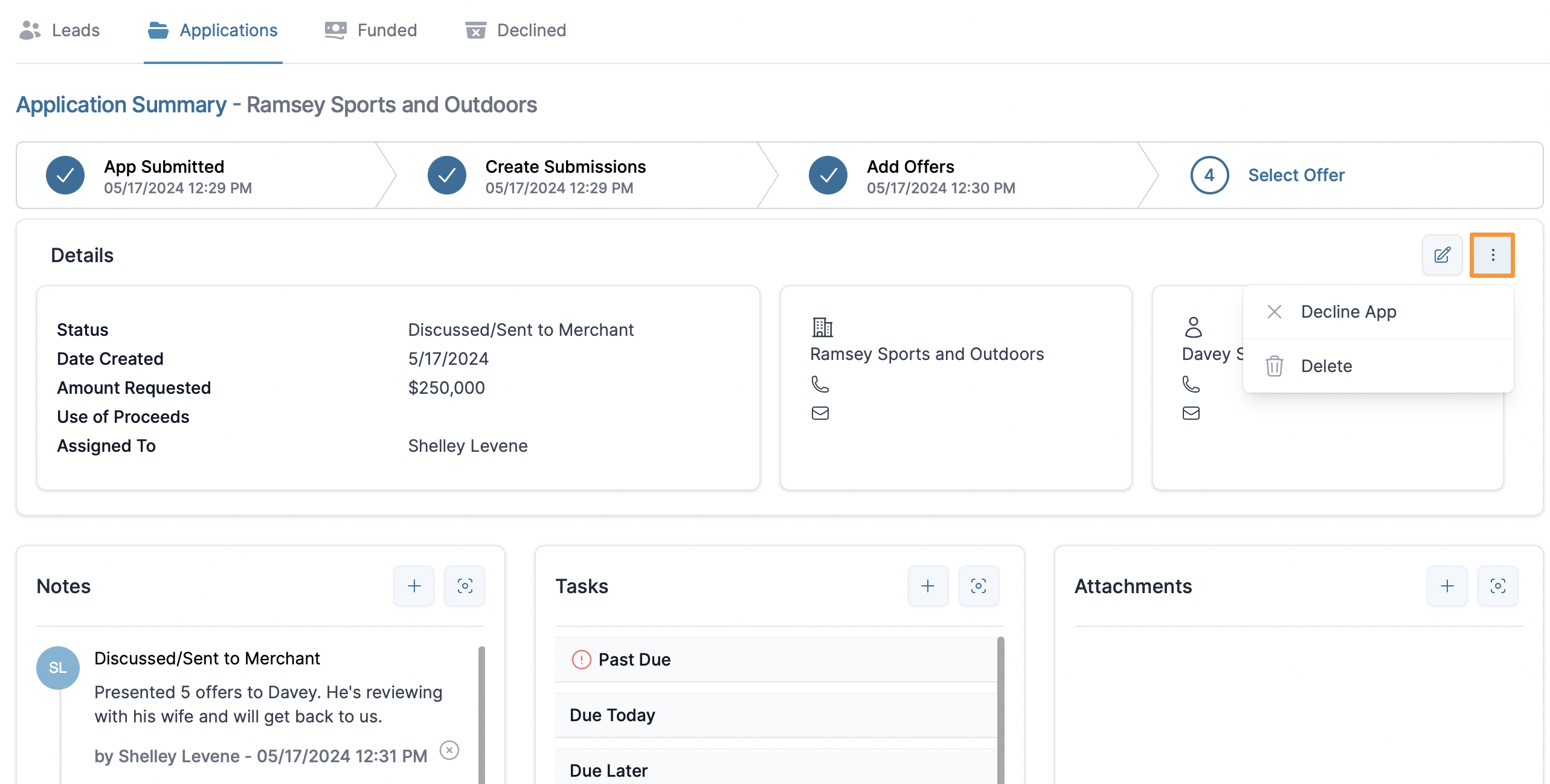Add a new note with plus icon
The image size is (1550, 784).
(x=414, y=586)
